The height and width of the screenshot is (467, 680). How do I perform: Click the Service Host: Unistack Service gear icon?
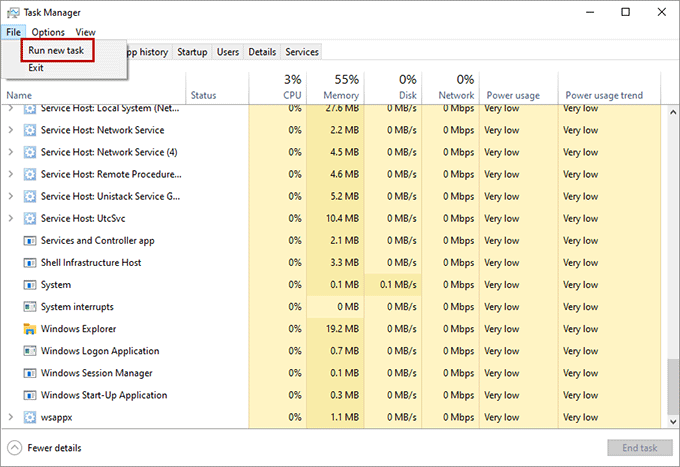(29, 196)
